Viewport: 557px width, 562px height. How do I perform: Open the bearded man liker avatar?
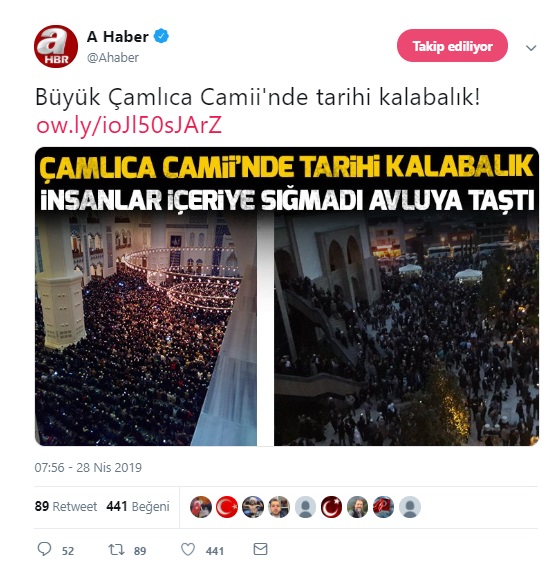(x=358, y=507)
